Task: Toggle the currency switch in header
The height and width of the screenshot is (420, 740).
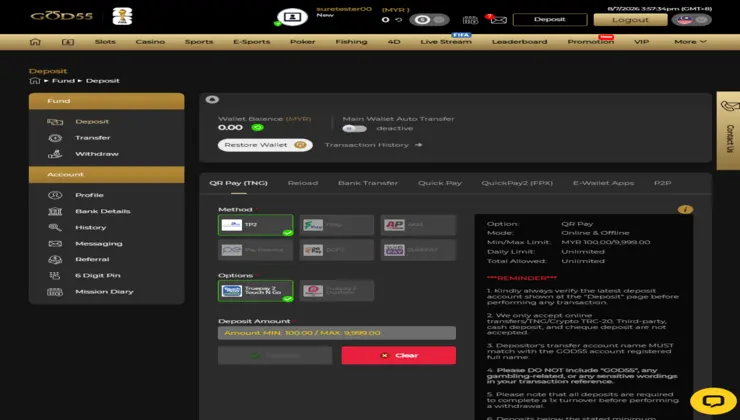Action: pyautogui.click(x=429, y=20)
